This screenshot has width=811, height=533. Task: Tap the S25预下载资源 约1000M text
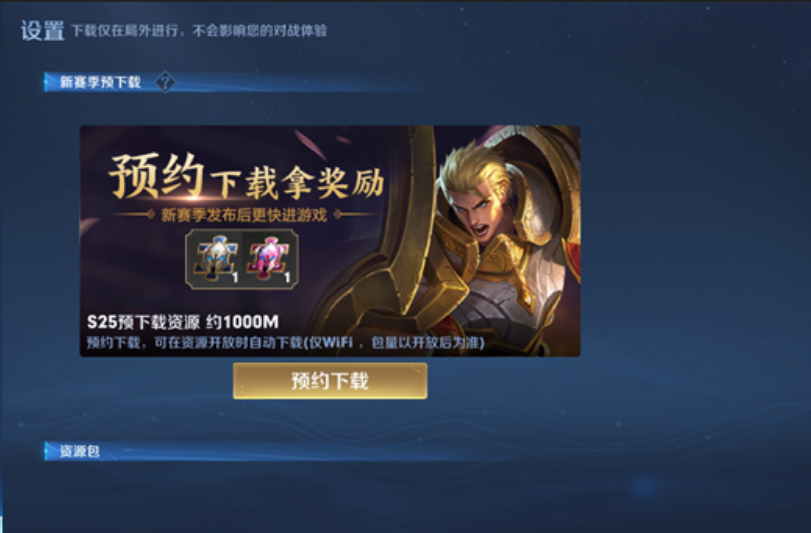[x=183, y=322]
